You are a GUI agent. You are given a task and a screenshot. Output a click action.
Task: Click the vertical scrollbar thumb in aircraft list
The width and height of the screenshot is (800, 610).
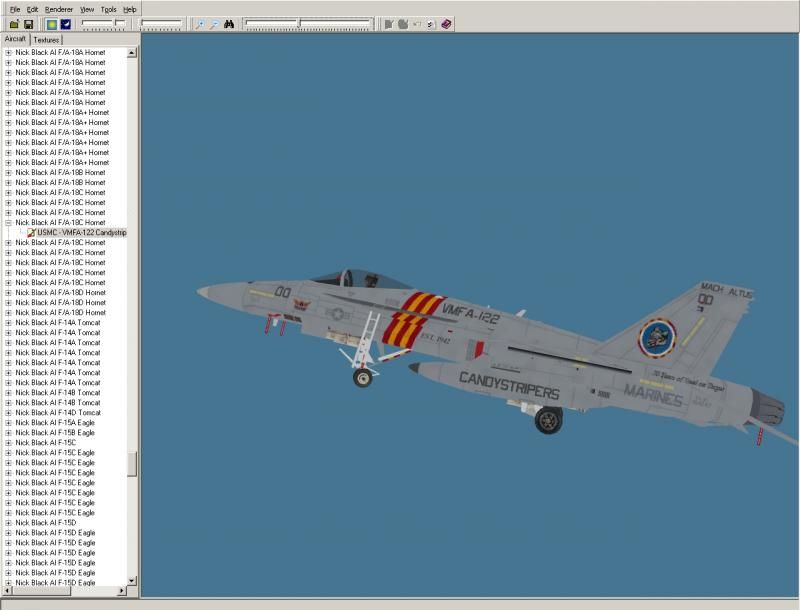pyautogui.click(x=132, y=464)
